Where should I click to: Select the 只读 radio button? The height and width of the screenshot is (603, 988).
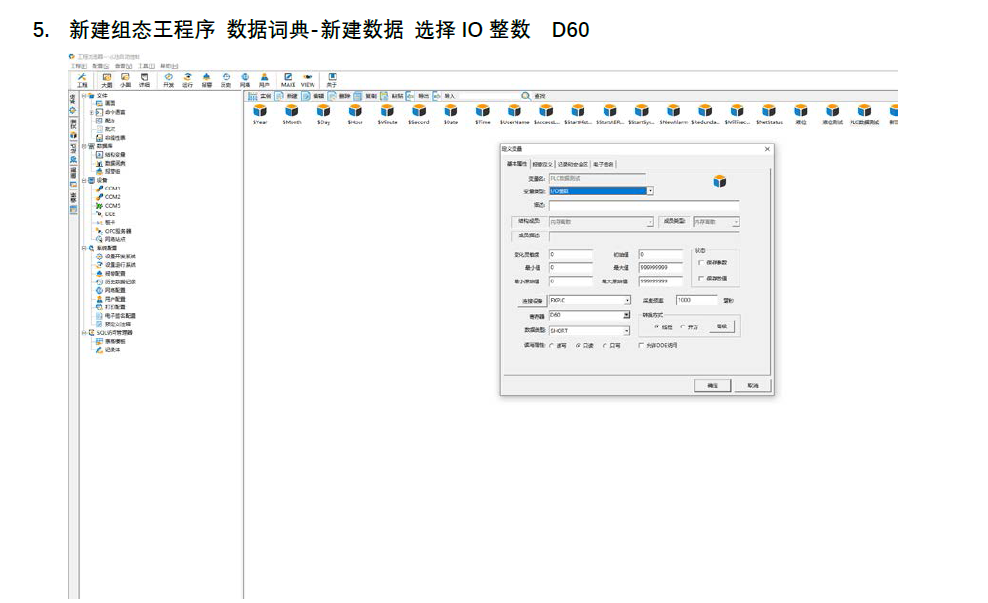[x=578, y=345]
